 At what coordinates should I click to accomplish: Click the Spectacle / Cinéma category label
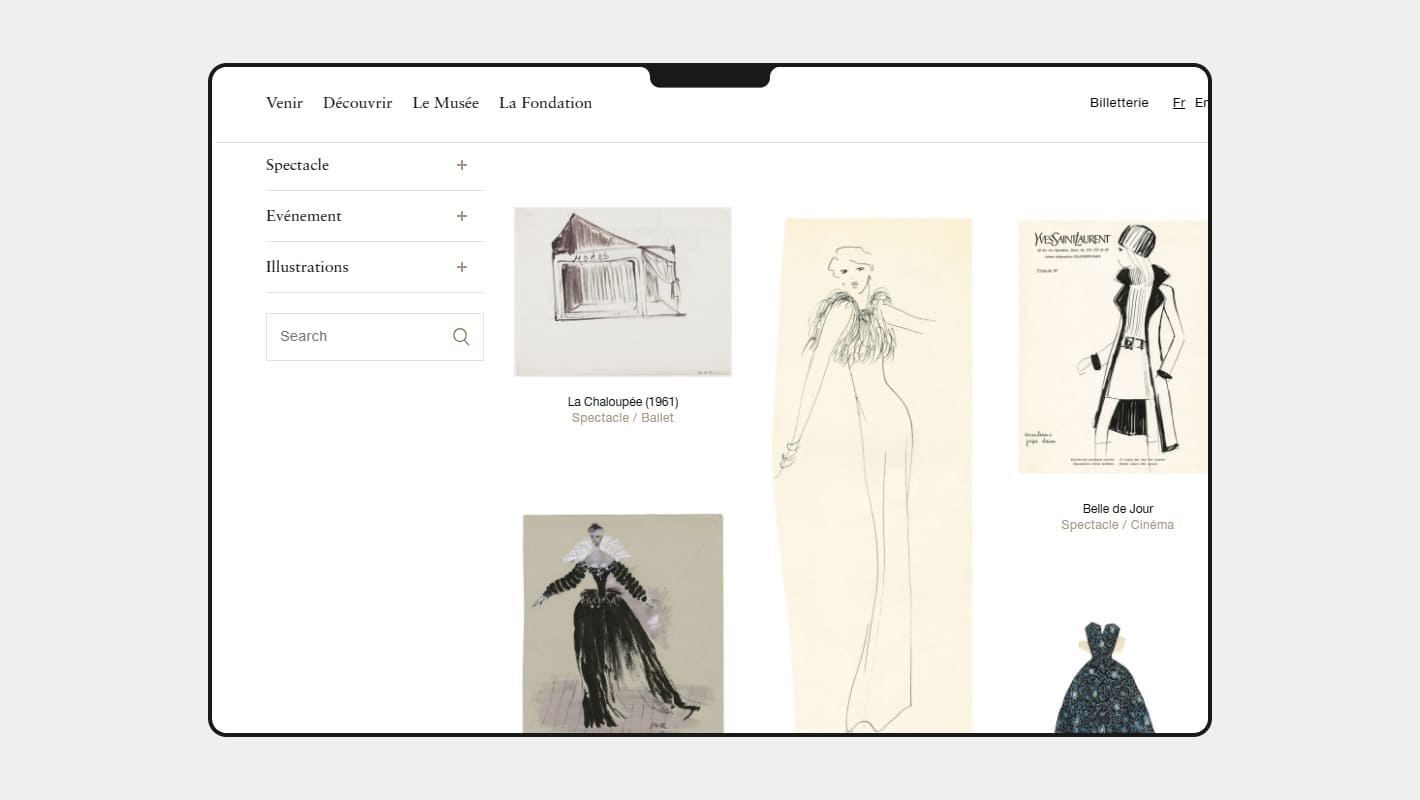1117,525
